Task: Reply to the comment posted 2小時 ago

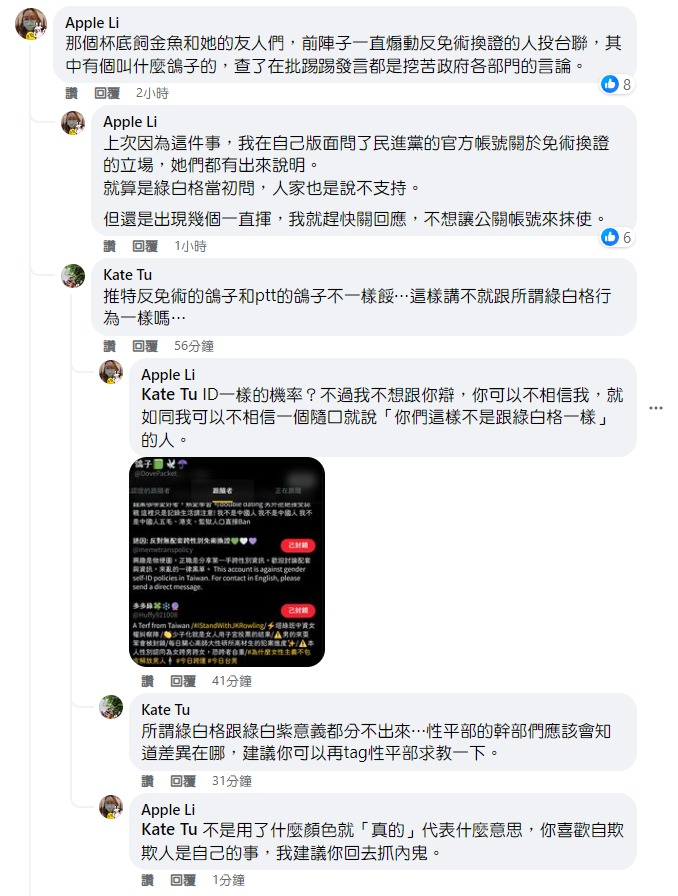Action: coord(107,93)
